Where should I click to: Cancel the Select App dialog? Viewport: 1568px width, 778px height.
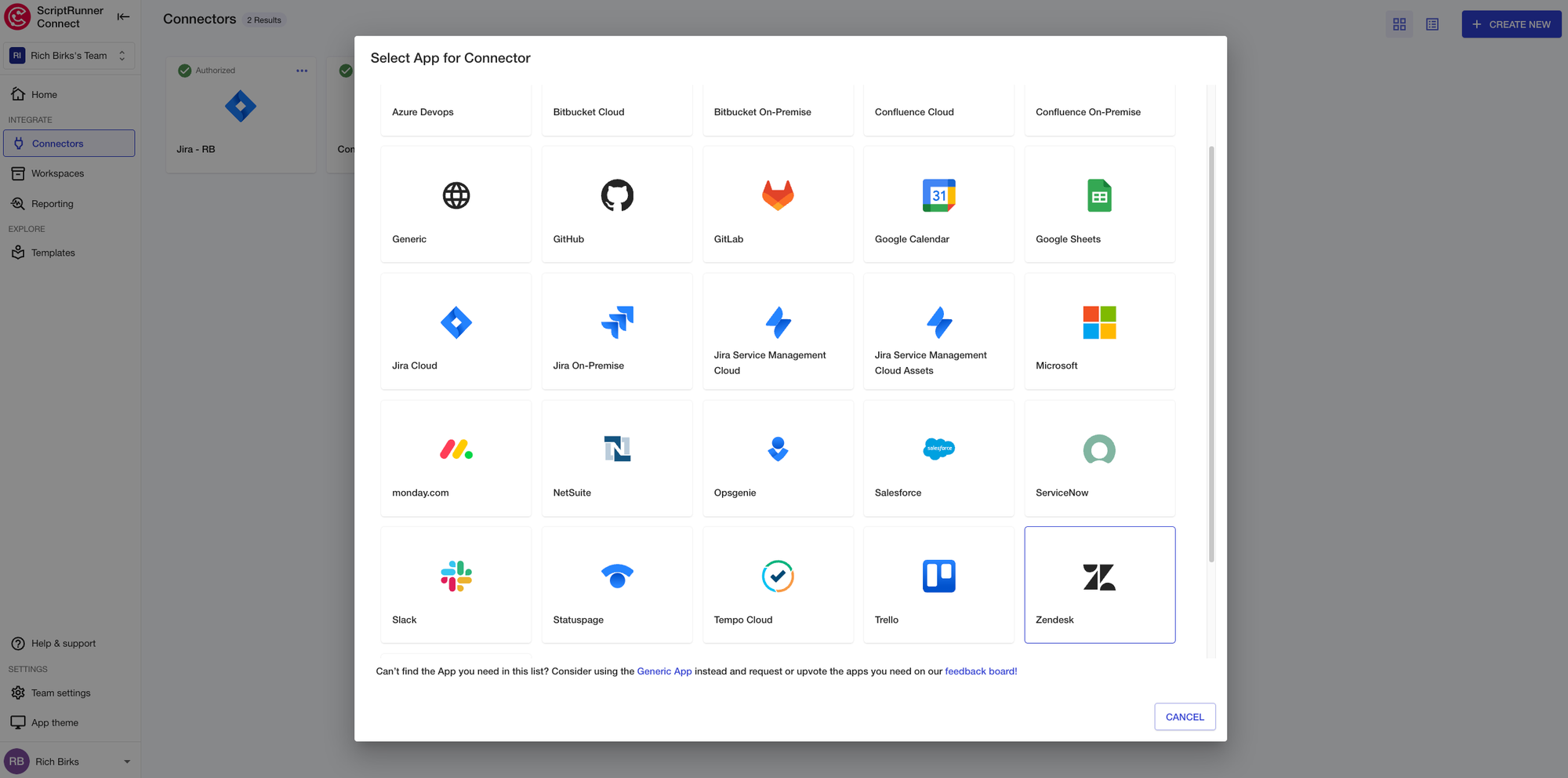point(1185,717)
